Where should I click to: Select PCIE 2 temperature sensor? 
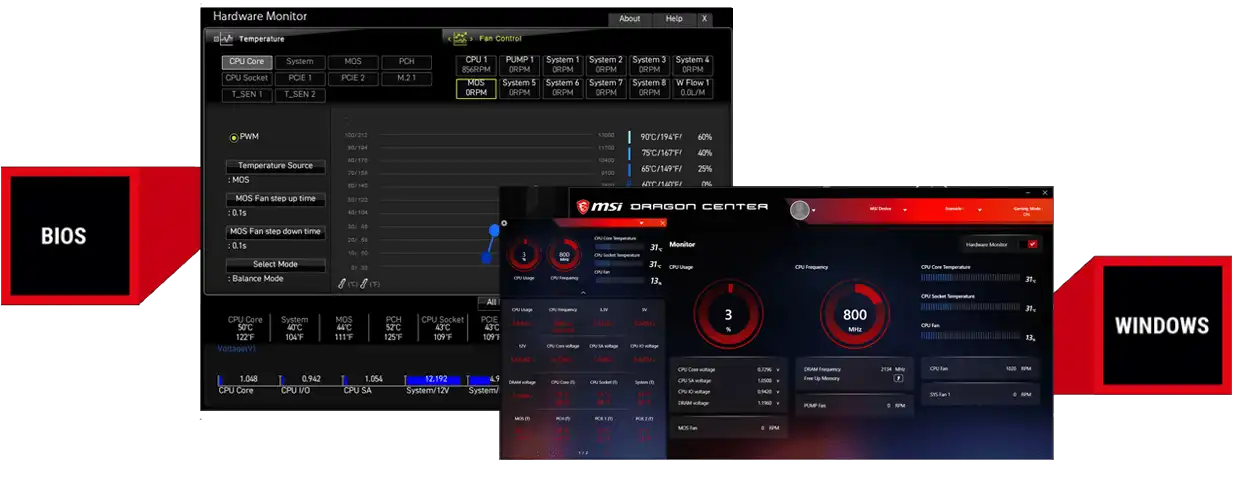tap(353, 78)
